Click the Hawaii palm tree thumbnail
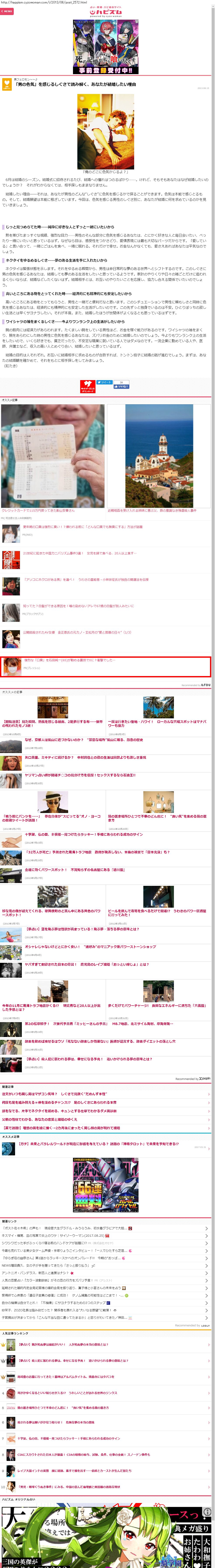 [x=158, y=707]
